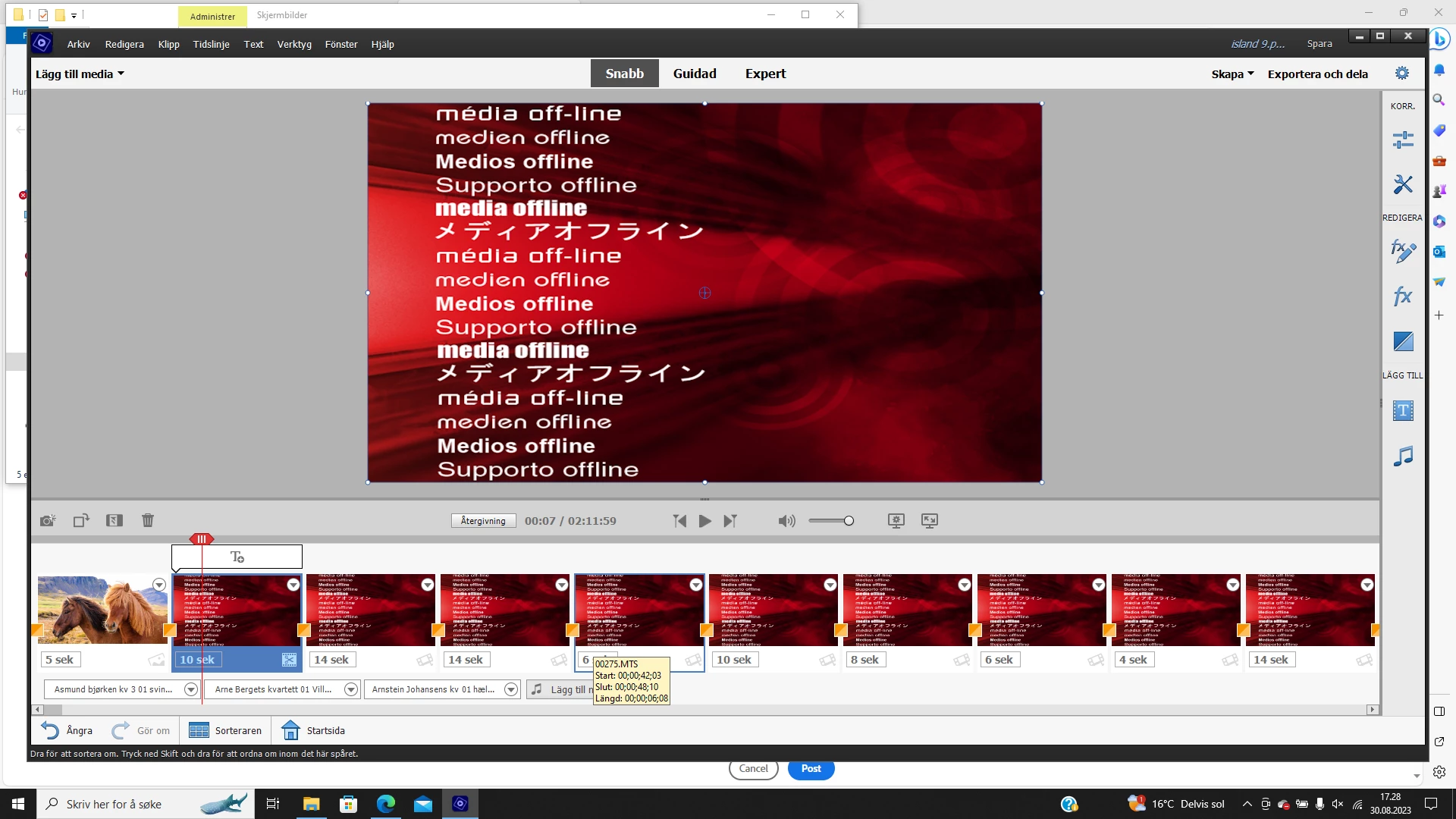The height and width of the screenshot is (819, 1456).
Task: Open the Effects fx panel
Action: (x=1403, y=296)
